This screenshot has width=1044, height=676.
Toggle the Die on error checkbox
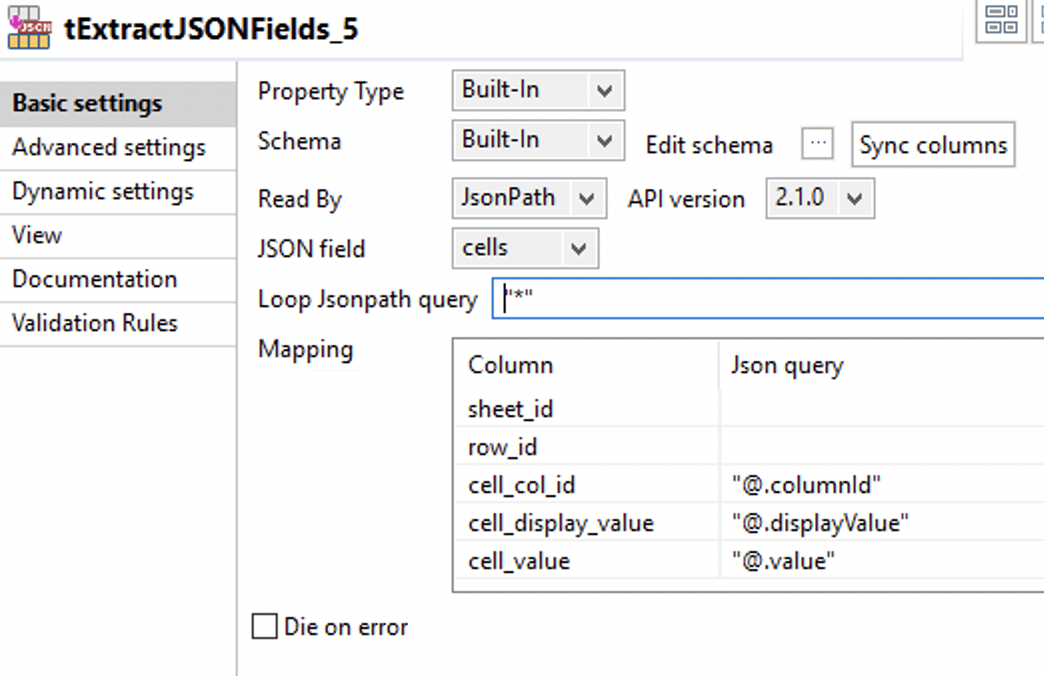tap(265, 627)
